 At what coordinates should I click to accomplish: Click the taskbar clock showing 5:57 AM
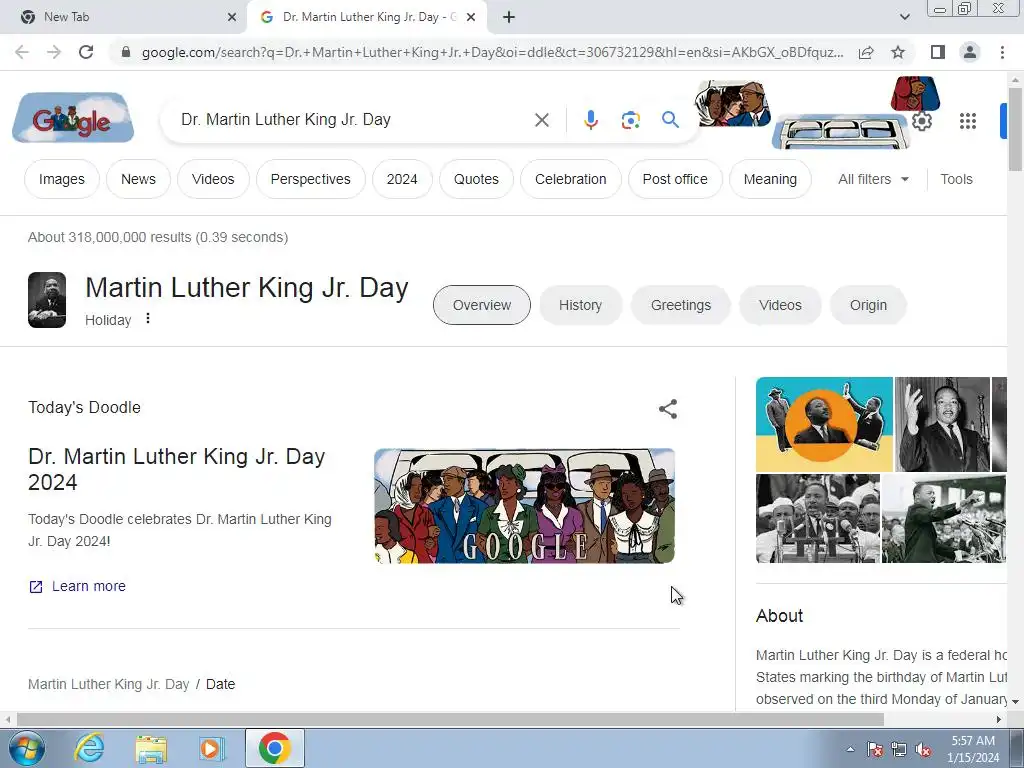(x=973, y=749)
